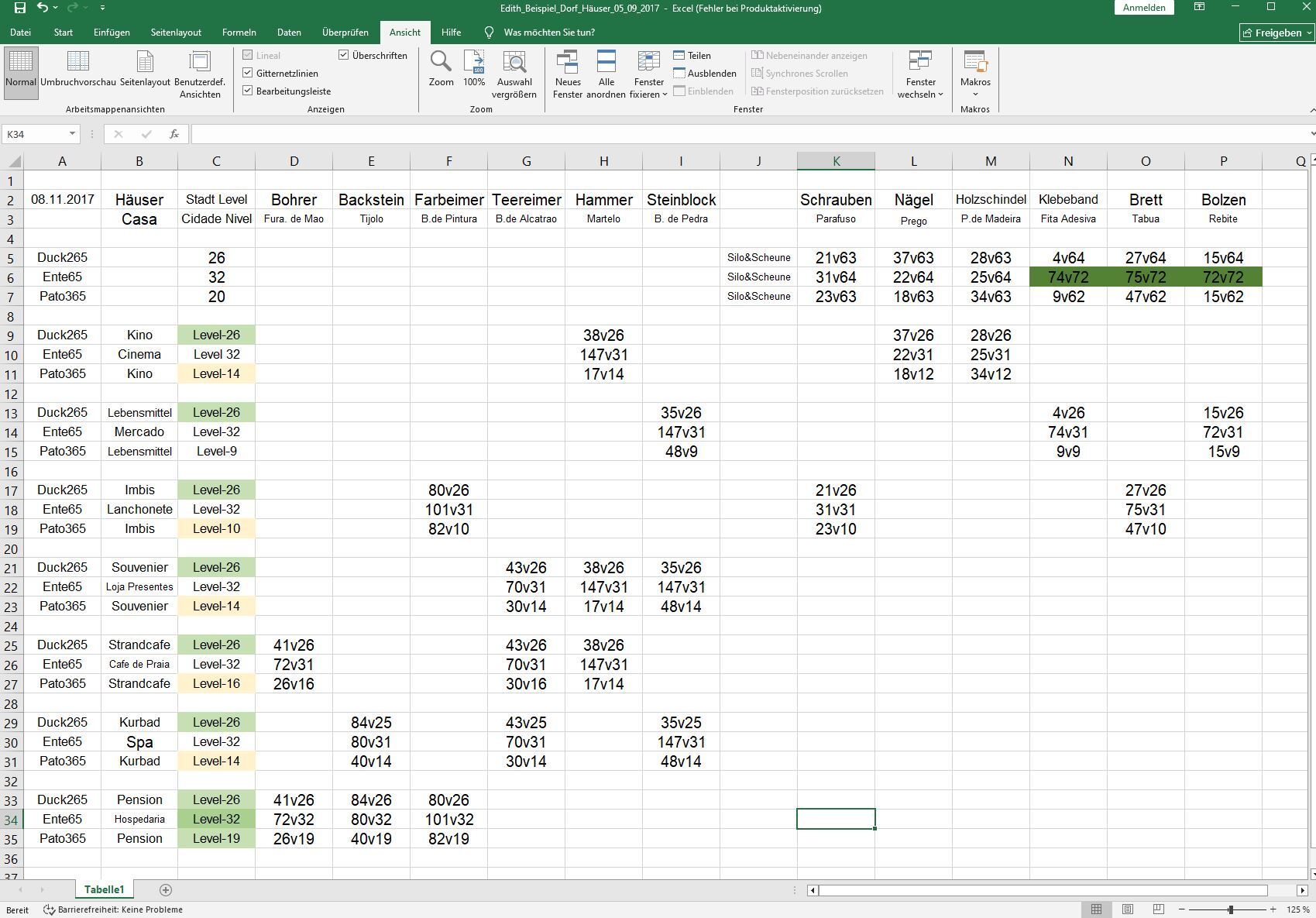Click Auswahl vergrößern zoom to selection
1316x918 pixels.
point(514,74)
